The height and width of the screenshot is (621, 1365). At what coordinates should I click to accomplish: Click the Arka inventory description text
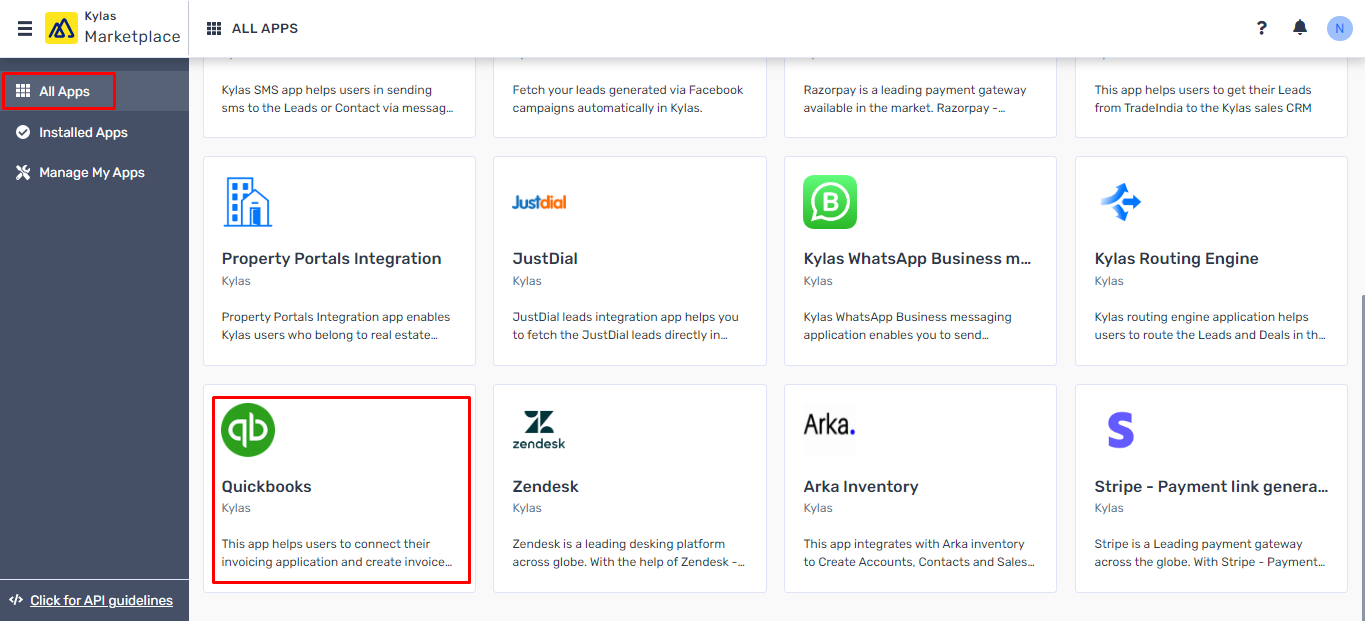[919, 553]
